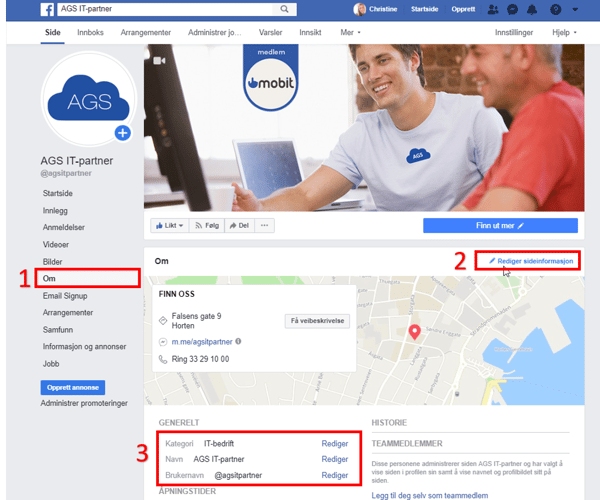Select Jobb in the left sidebar

coord(51,364)
